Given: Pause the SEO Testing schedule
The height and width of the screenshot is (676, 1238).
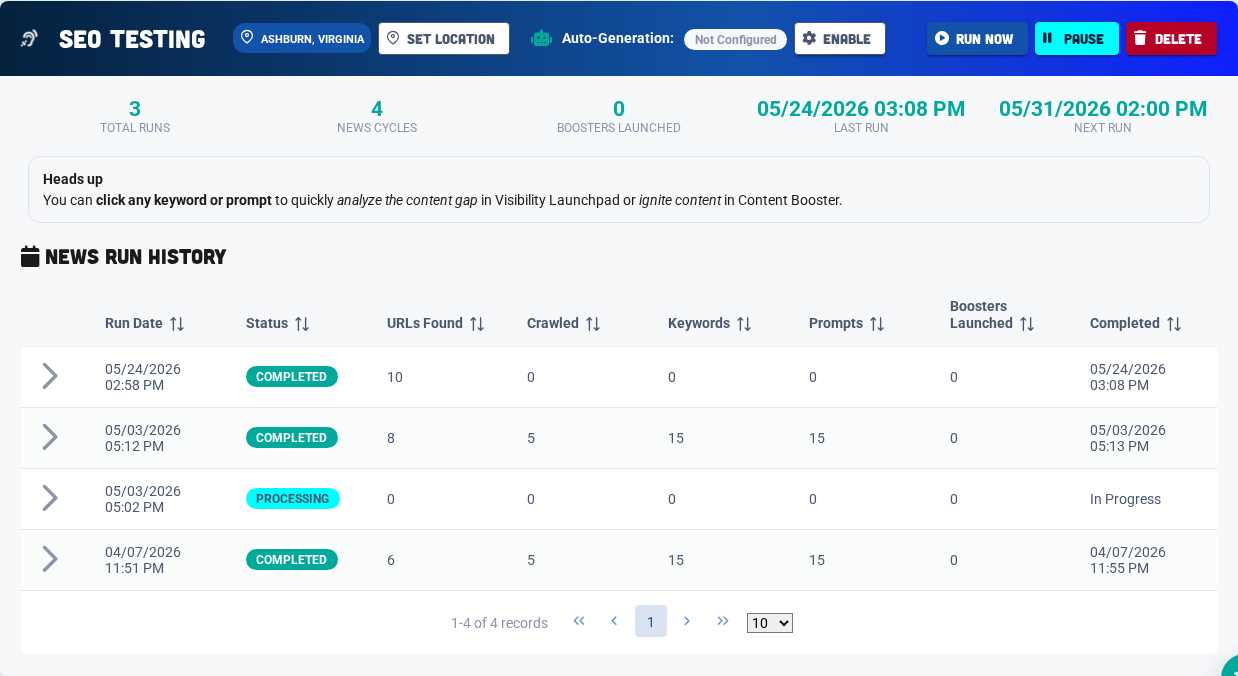Looking at the screenshot, I should 1076,39.
